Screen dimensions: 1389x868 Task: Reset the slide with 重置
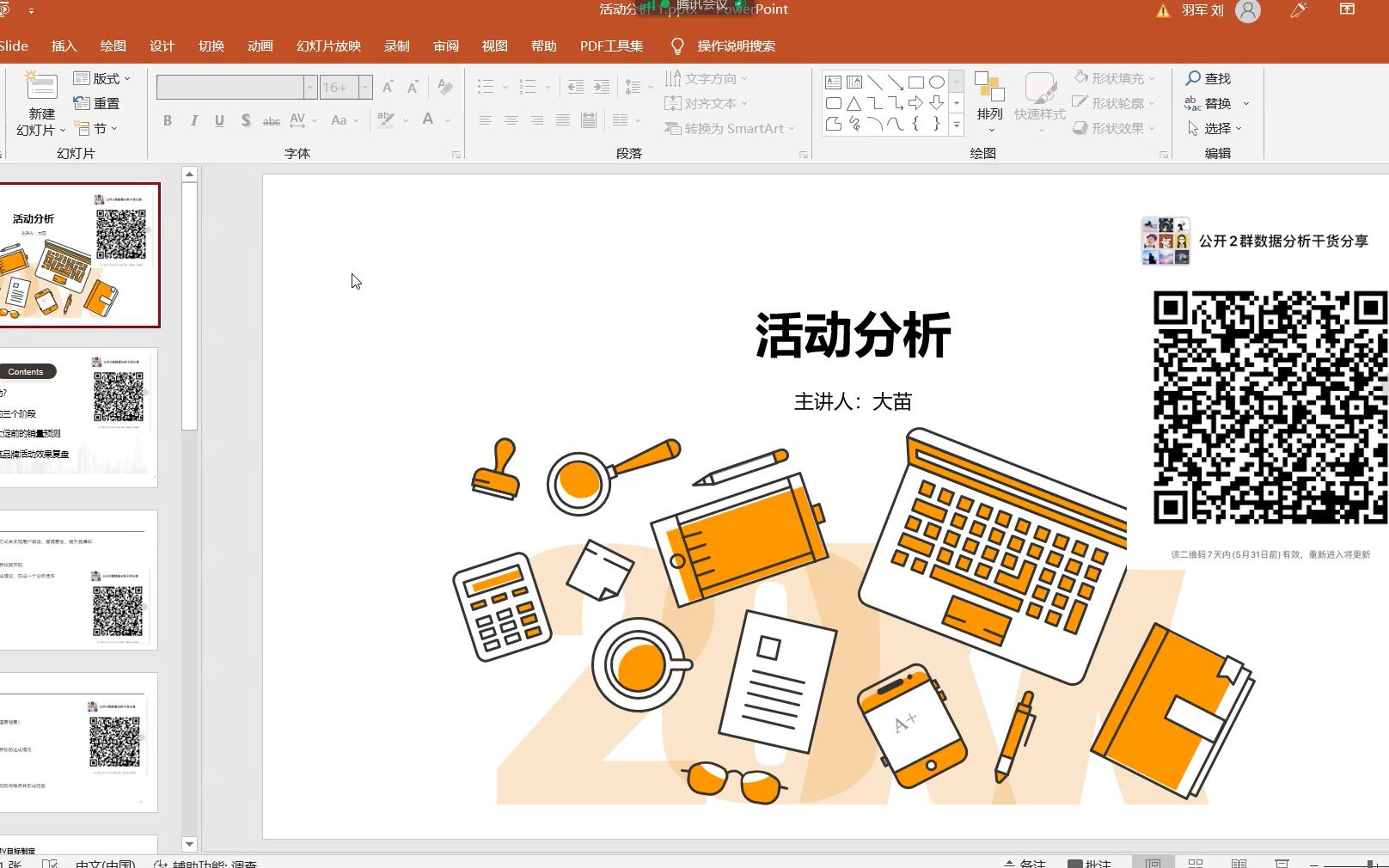click(x=96, y=103)
